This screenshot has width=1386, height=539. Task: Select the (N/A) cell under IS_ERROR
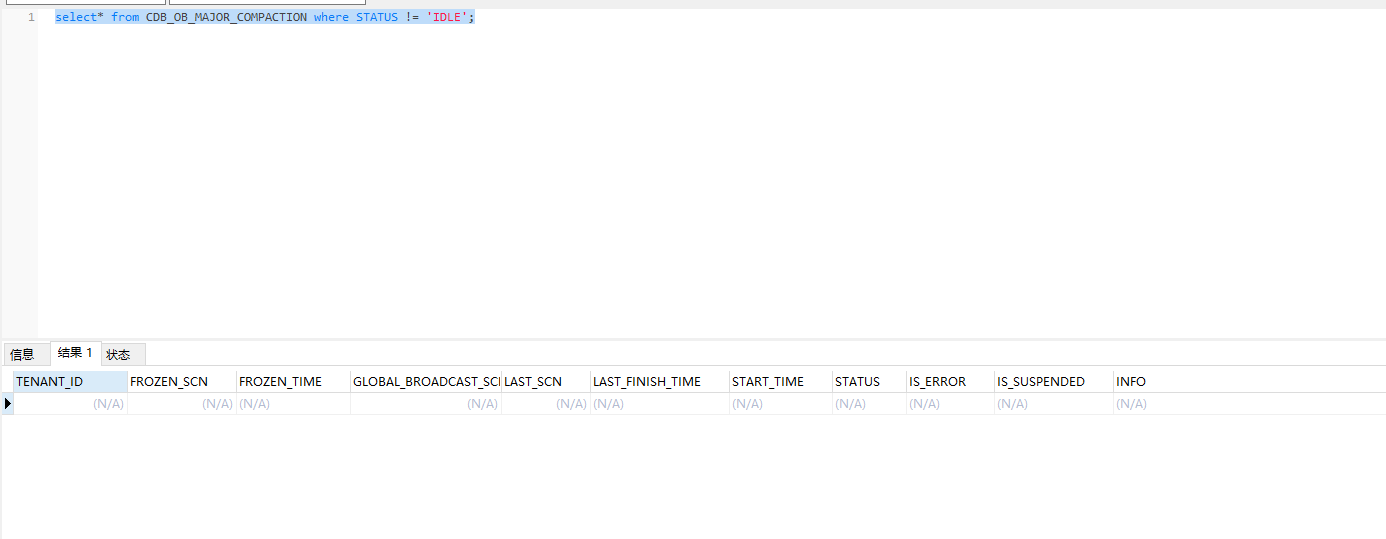click(x=951, y=404)
